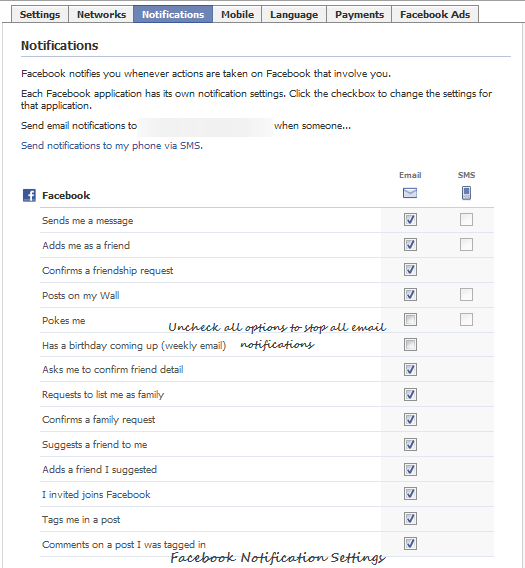525x568 pixels.
Task: Uncheck email for 'Asks me to confirm friend detail'
Action: [410, 369]
